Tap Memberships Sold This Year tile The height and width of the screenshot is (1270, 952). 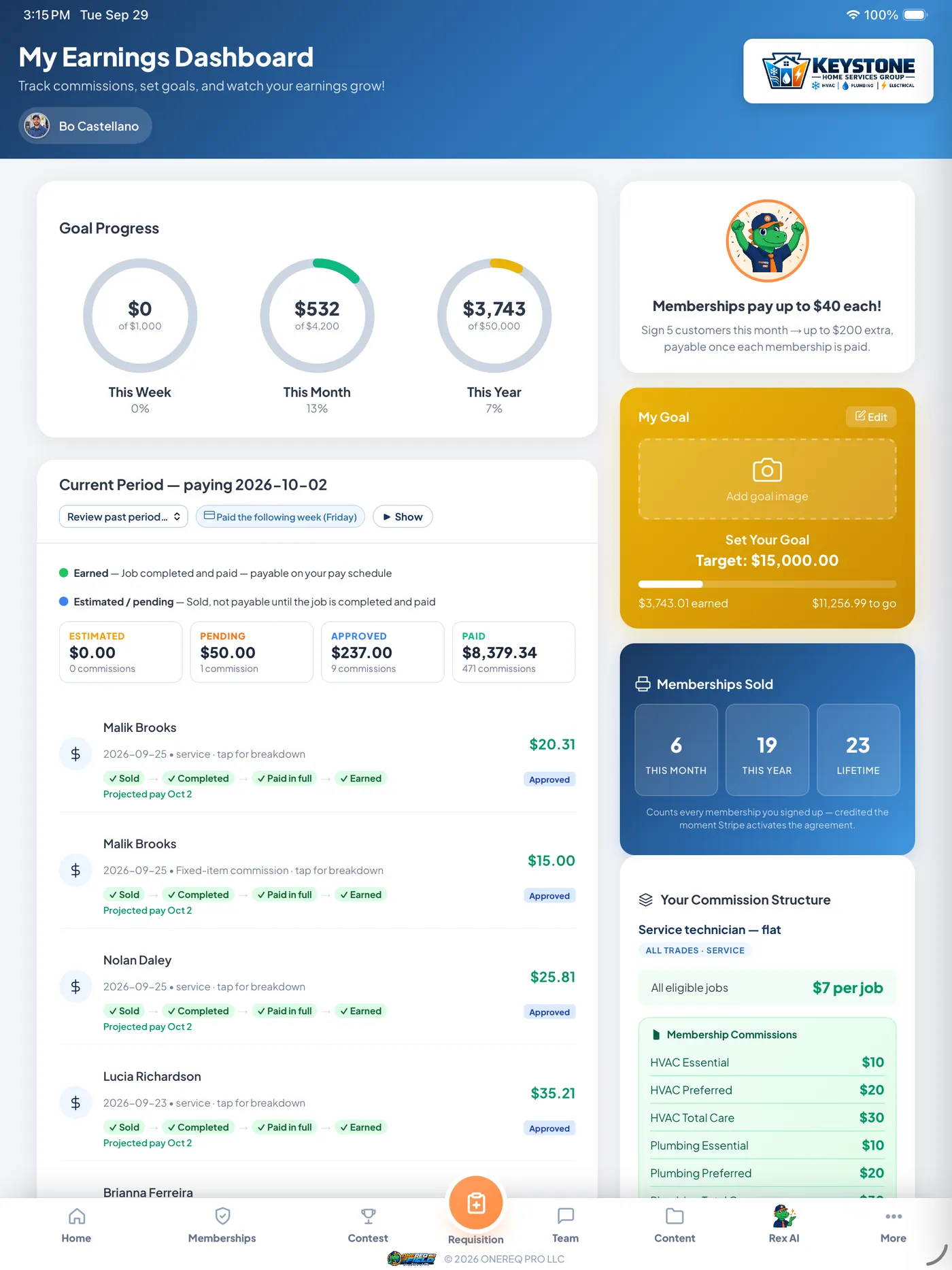click(x=767, y=750)
